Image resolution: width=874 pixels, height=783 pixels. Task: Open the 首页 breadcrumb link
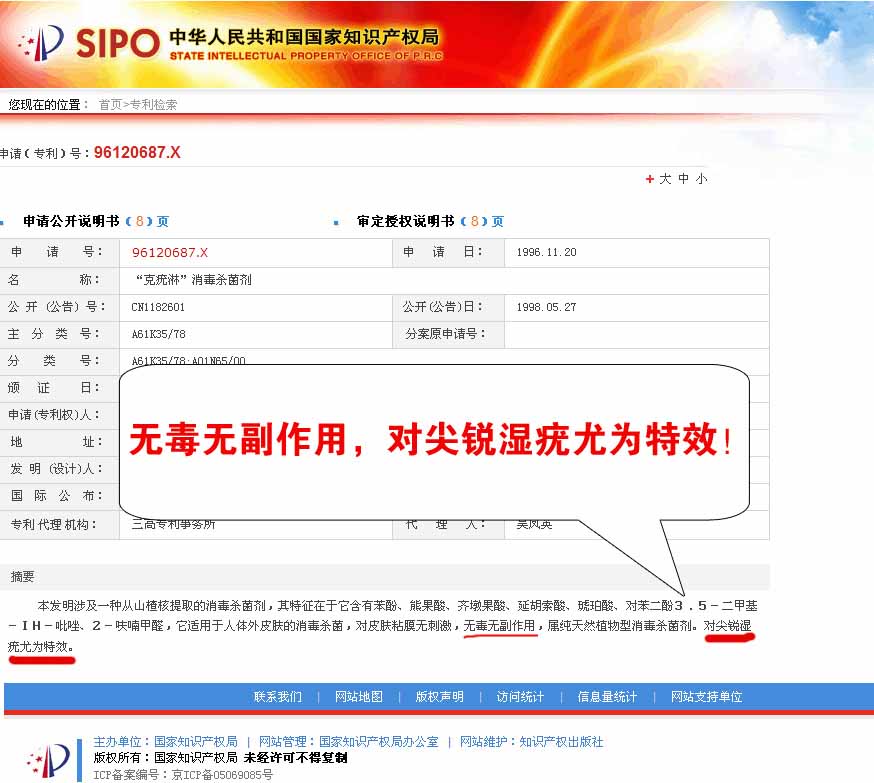pos(110,105)
